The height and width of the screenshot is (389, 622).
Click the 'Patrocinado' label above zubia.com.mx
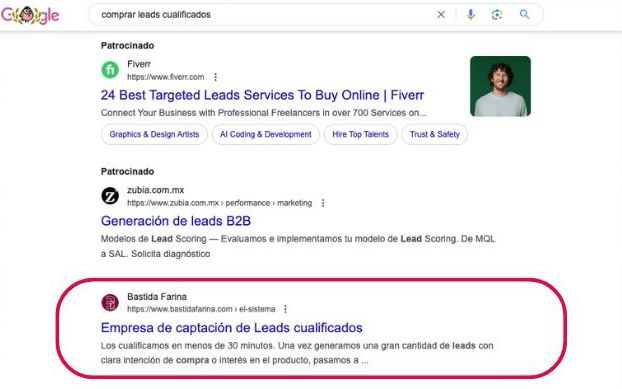(x=127, y=172)
